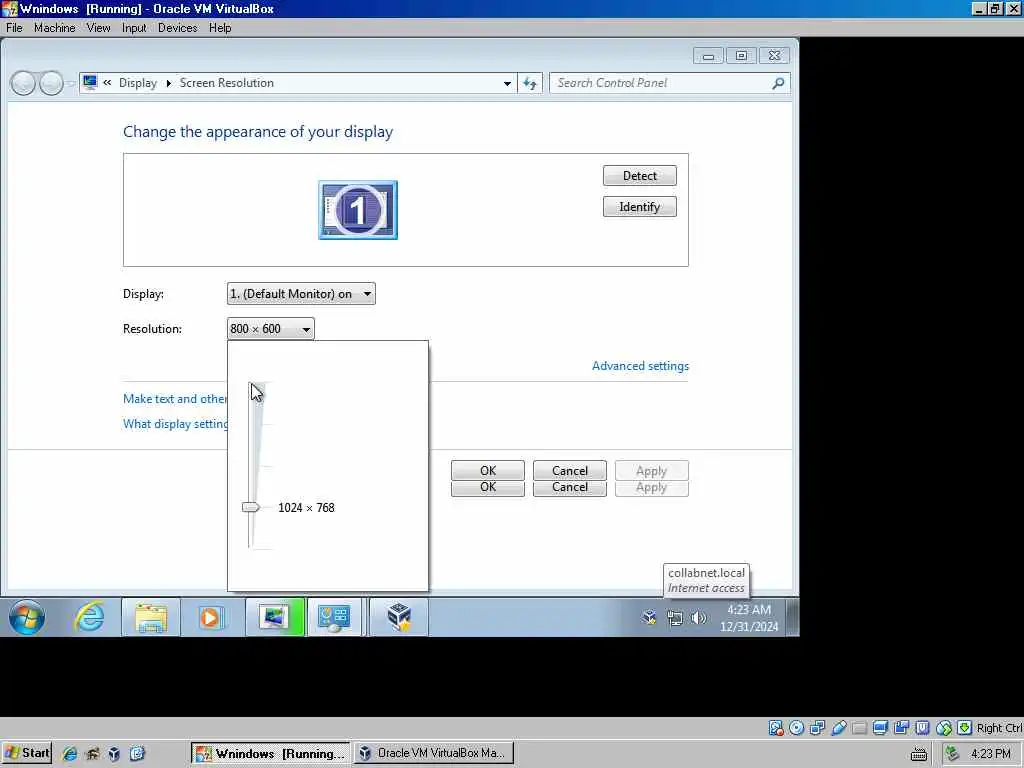Click the VirtualBox hard disk activity indicator
The width and height of the screenshot is (1024, 768).
click(775, 728)
